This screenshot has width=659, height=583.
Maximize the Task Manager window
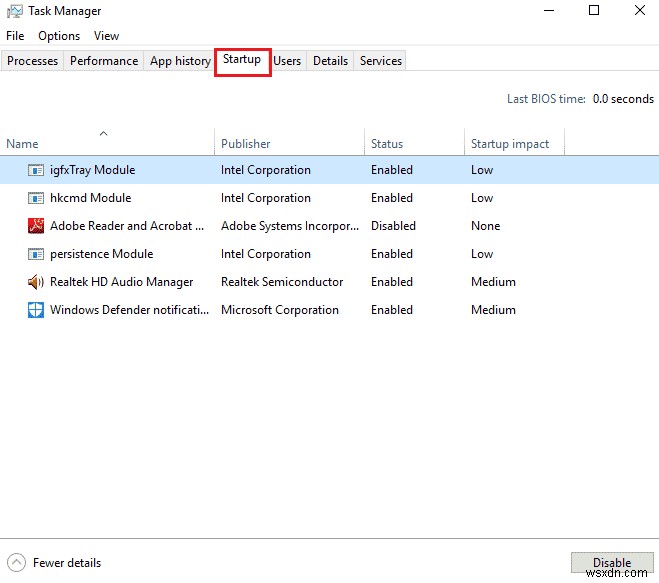click(x=594, y=11)
